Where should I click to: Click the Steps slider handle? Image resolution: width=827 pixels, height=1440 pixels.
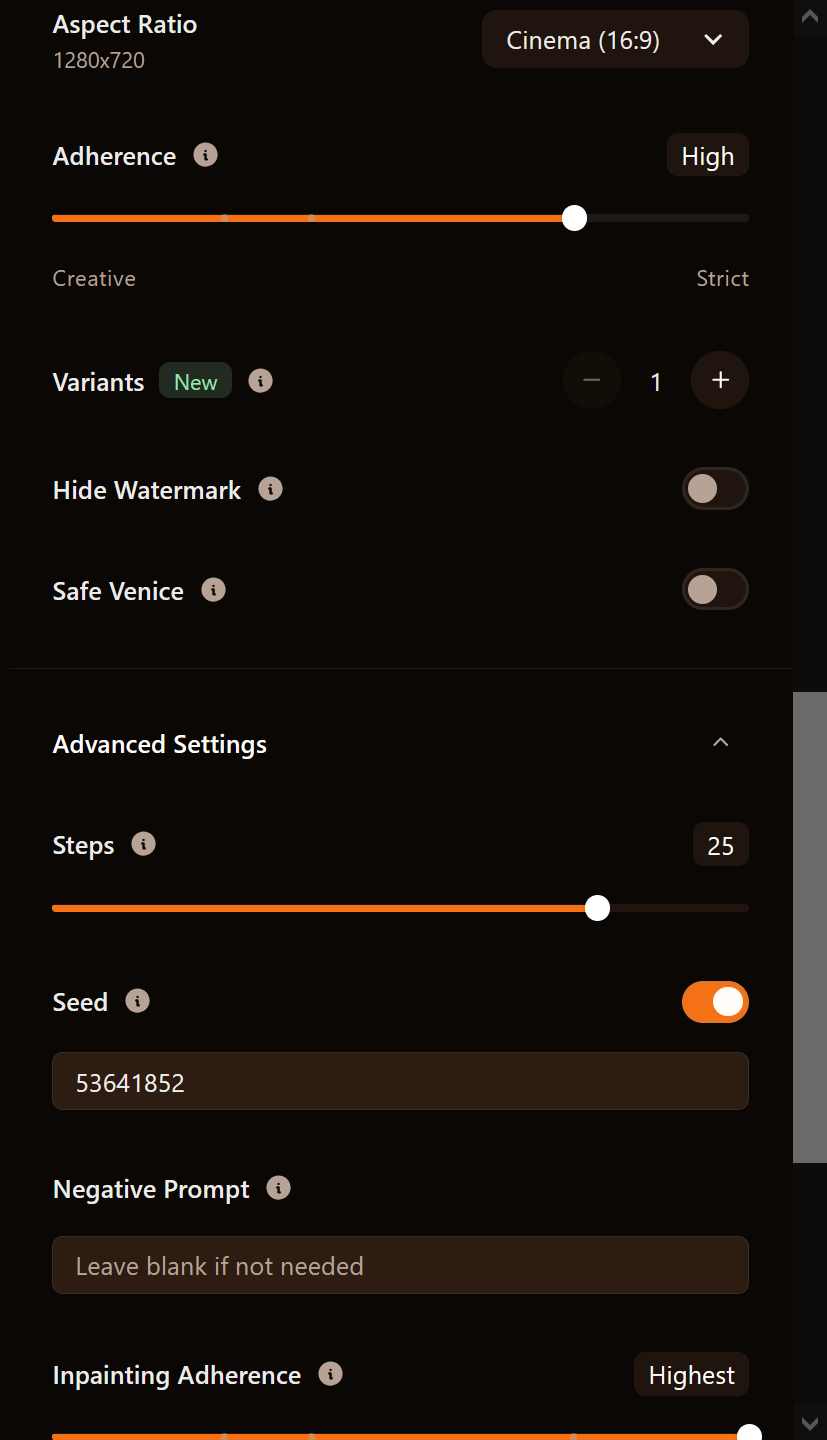pos(597,908)
